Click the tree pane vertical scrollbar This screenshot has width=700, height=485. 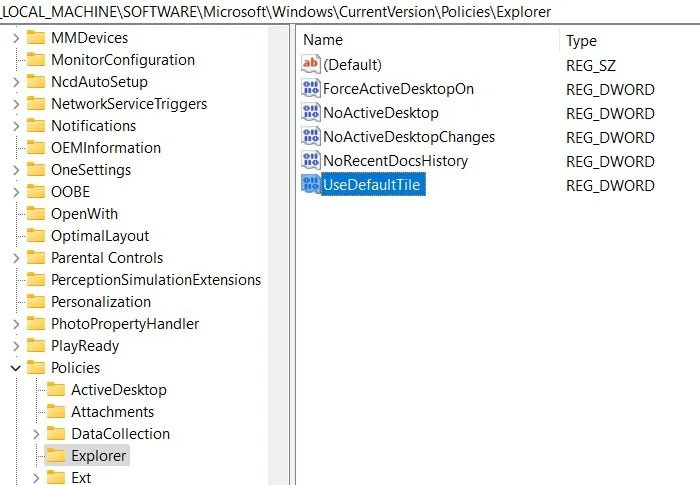click(x=279, y=255)
